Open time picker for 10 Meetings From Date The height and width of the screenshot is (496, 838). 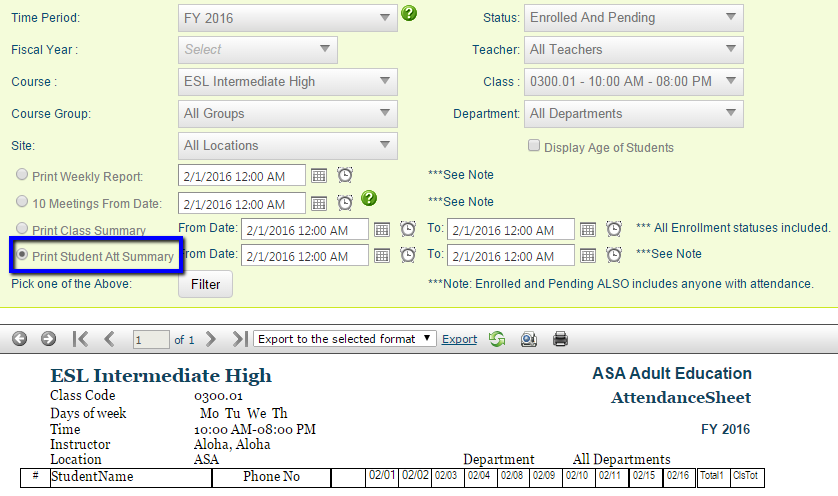(x=345, y=202)
